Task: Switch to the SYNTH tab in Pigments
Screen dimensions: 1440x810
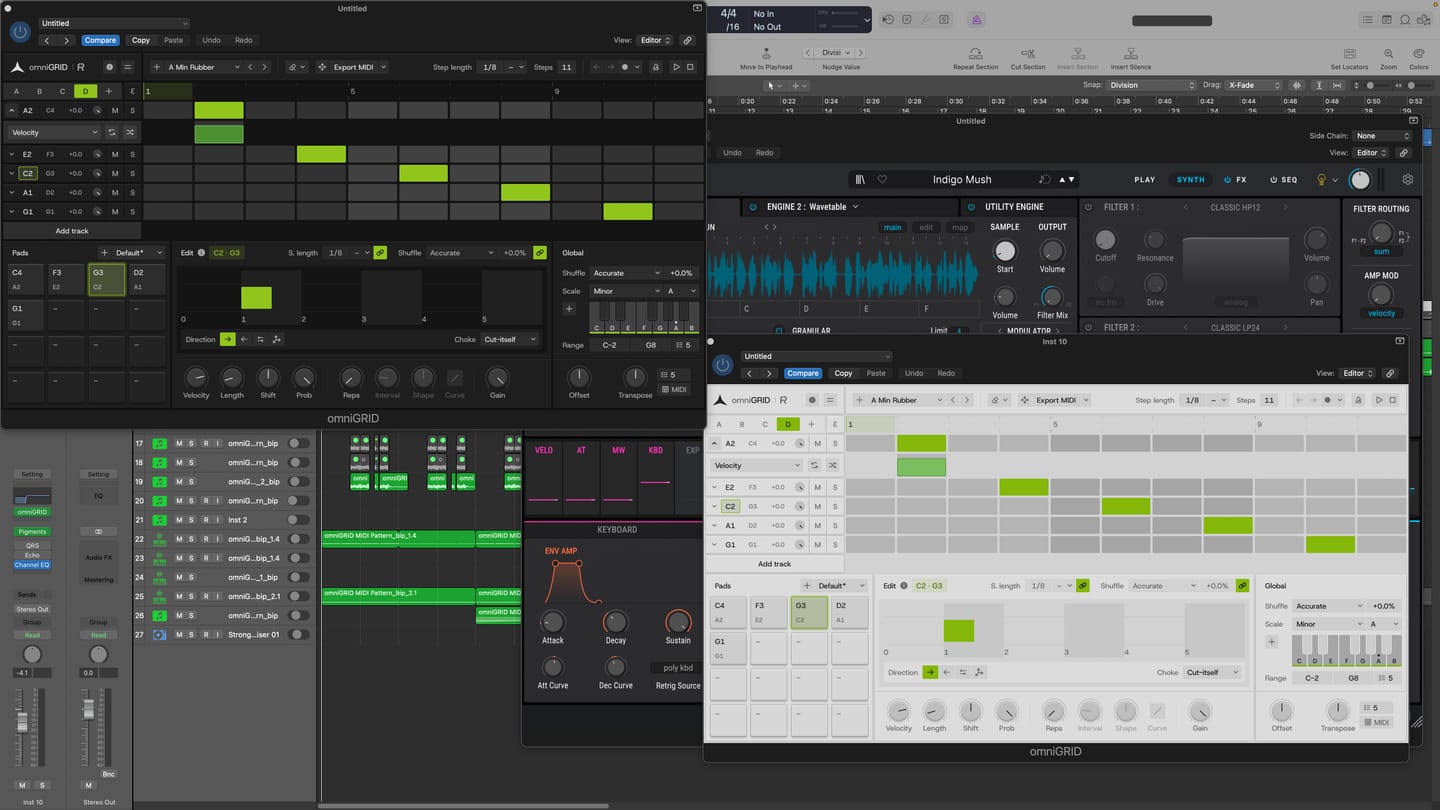Action: click(1190, 180)
